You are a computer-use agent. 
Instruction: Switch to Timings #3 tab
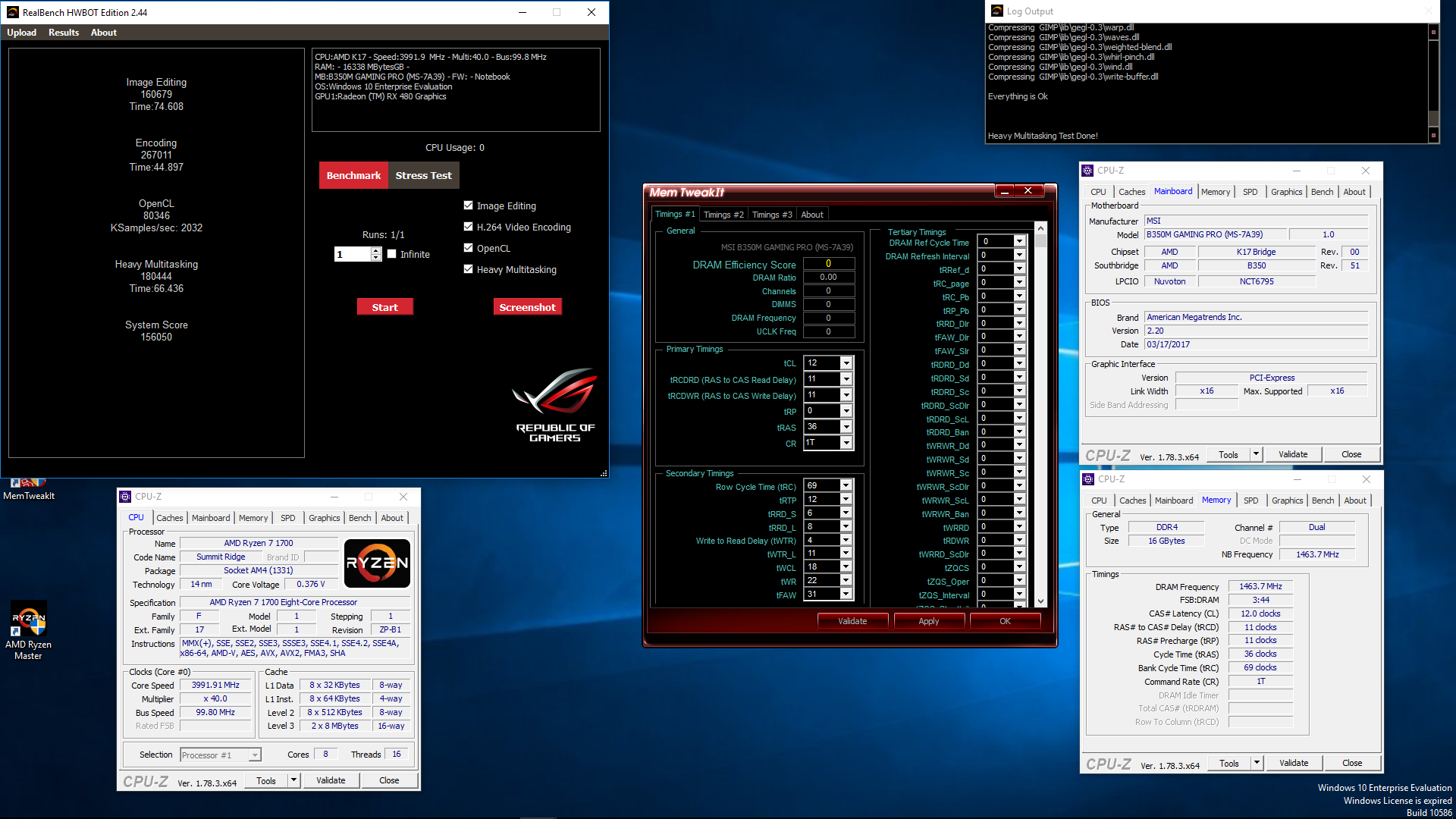772,215
